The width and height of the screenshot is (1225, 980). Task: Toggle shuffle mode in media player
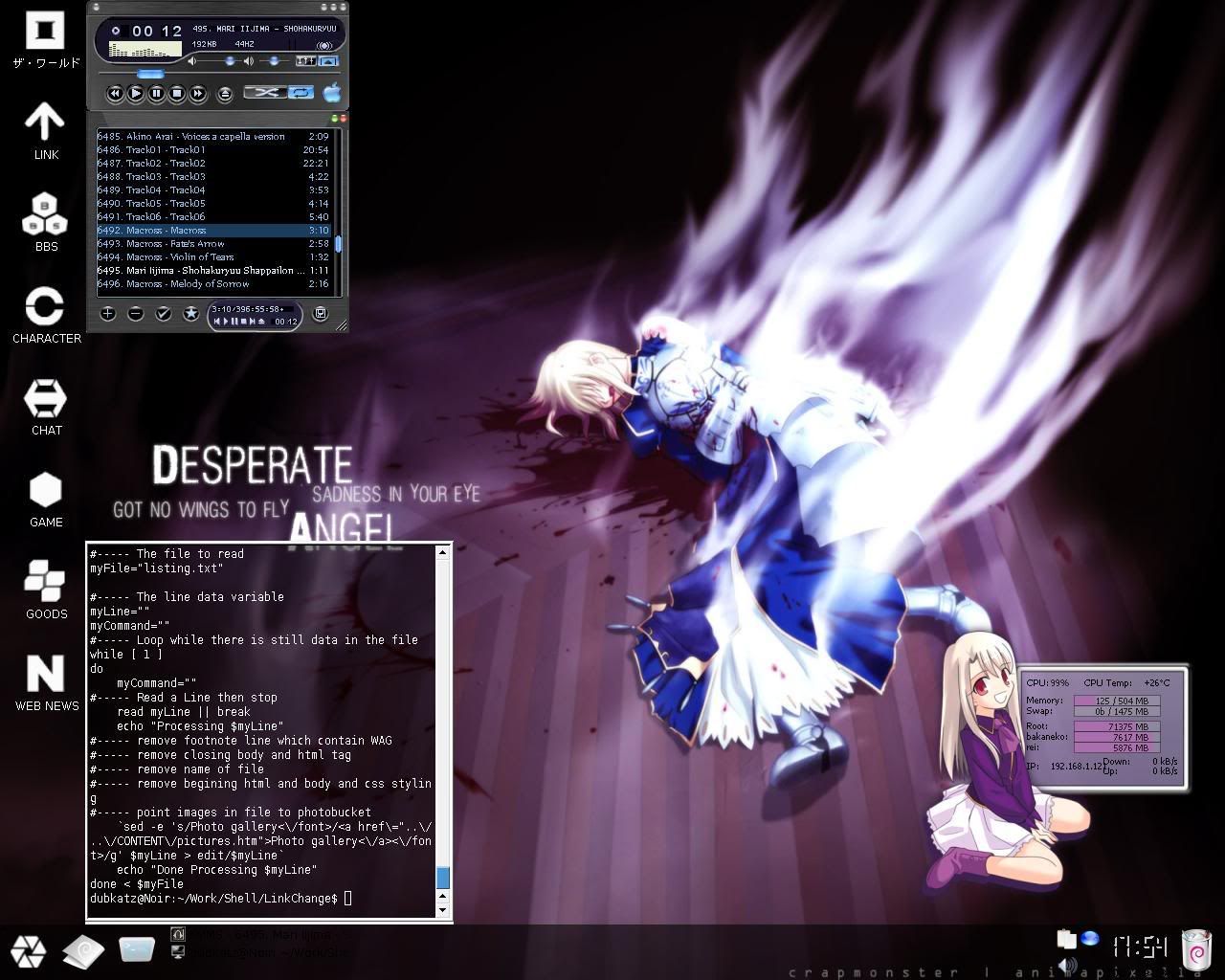tap(265, 93)
